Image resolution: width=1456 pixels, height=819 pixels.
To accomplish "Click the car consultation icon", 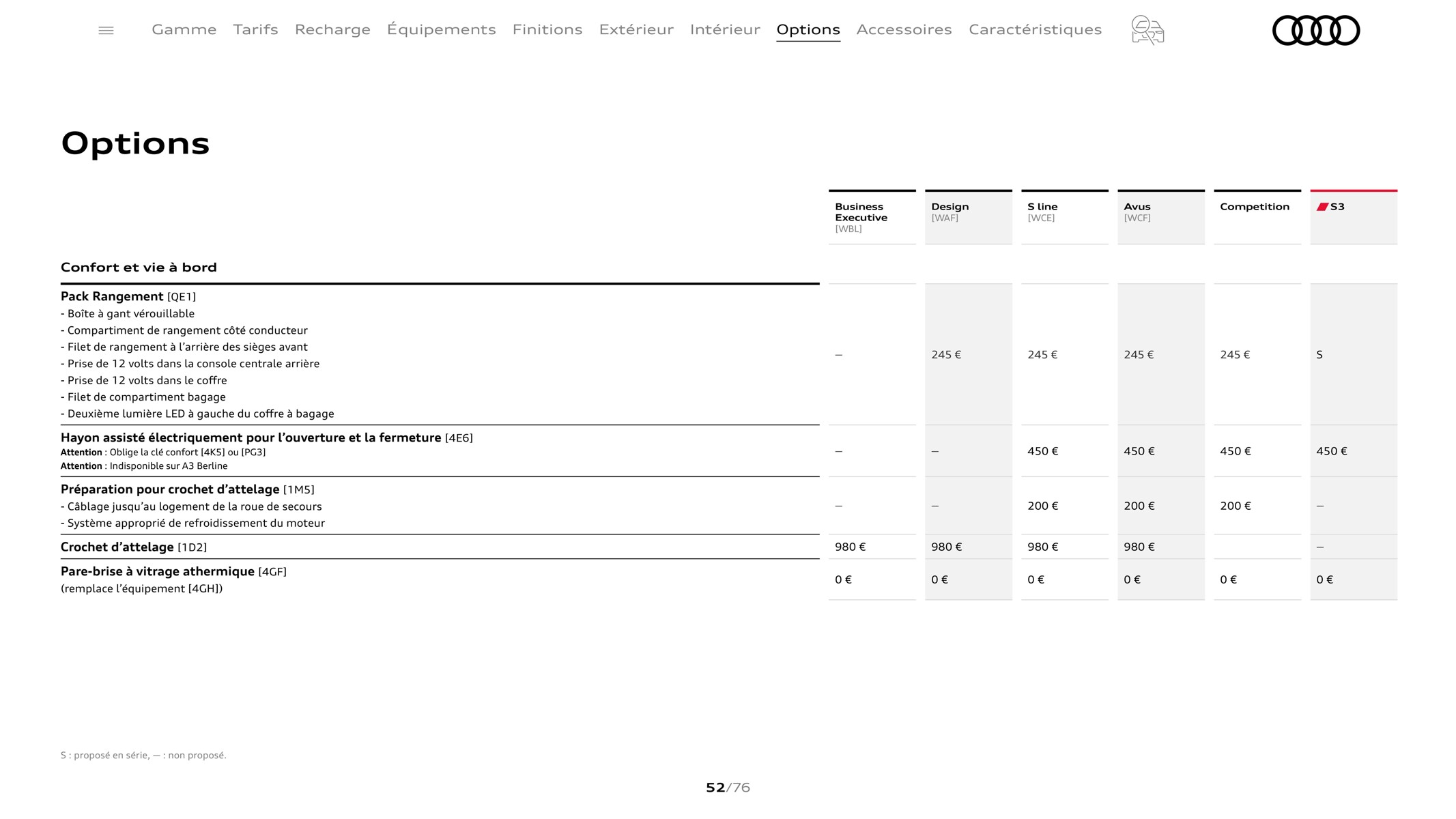I will pyautogui.click(x=1147, y=30).
